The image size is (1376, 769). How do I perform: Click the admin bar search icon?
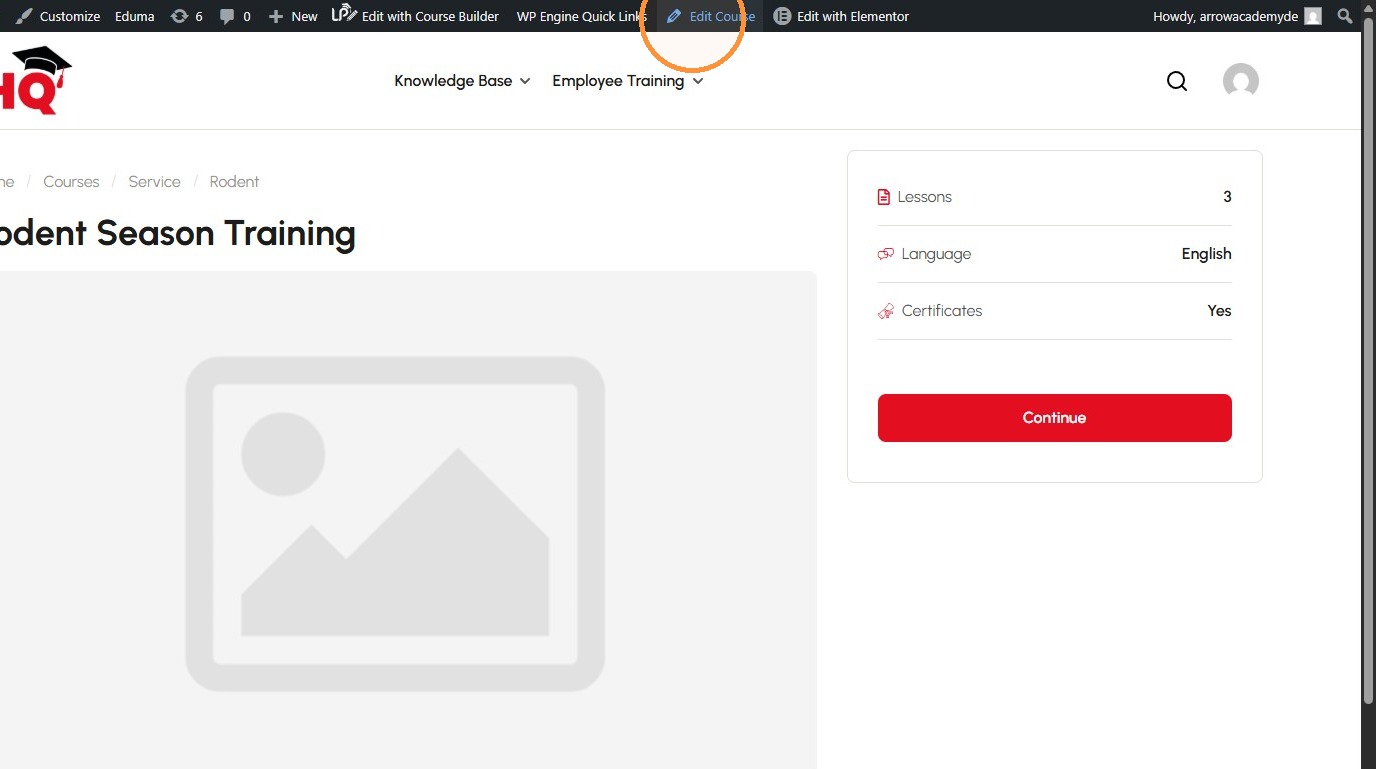(x=1345, y=16)
